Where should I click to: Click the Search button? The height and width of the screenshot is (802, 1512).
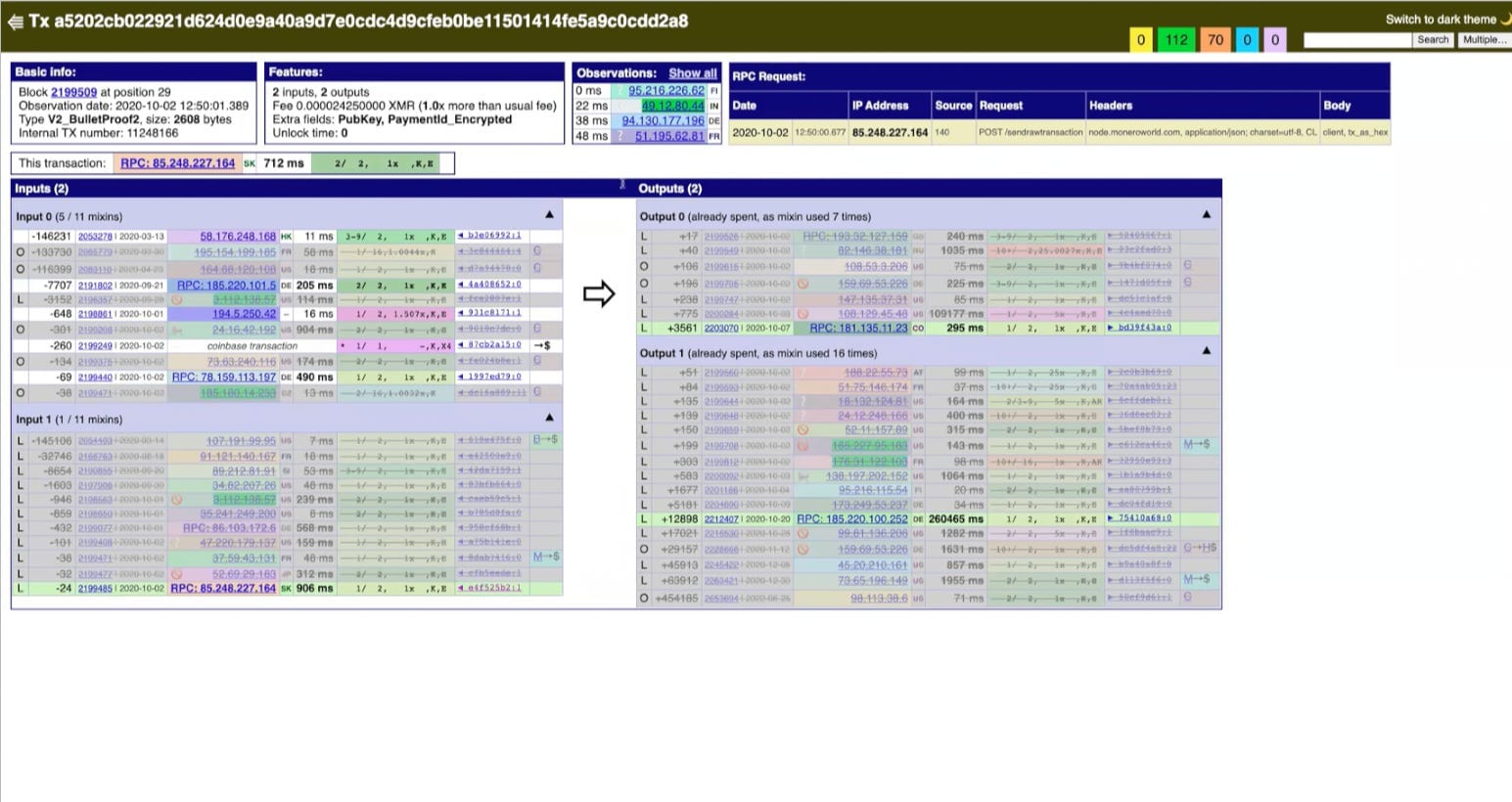pos(1433,40)
